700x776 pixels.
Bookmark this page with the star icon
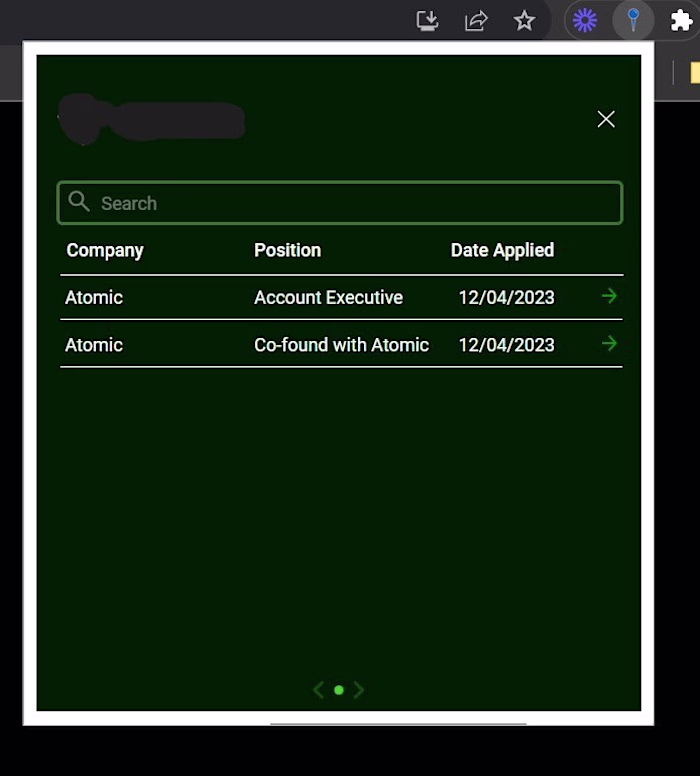click(x=524, y=21)
